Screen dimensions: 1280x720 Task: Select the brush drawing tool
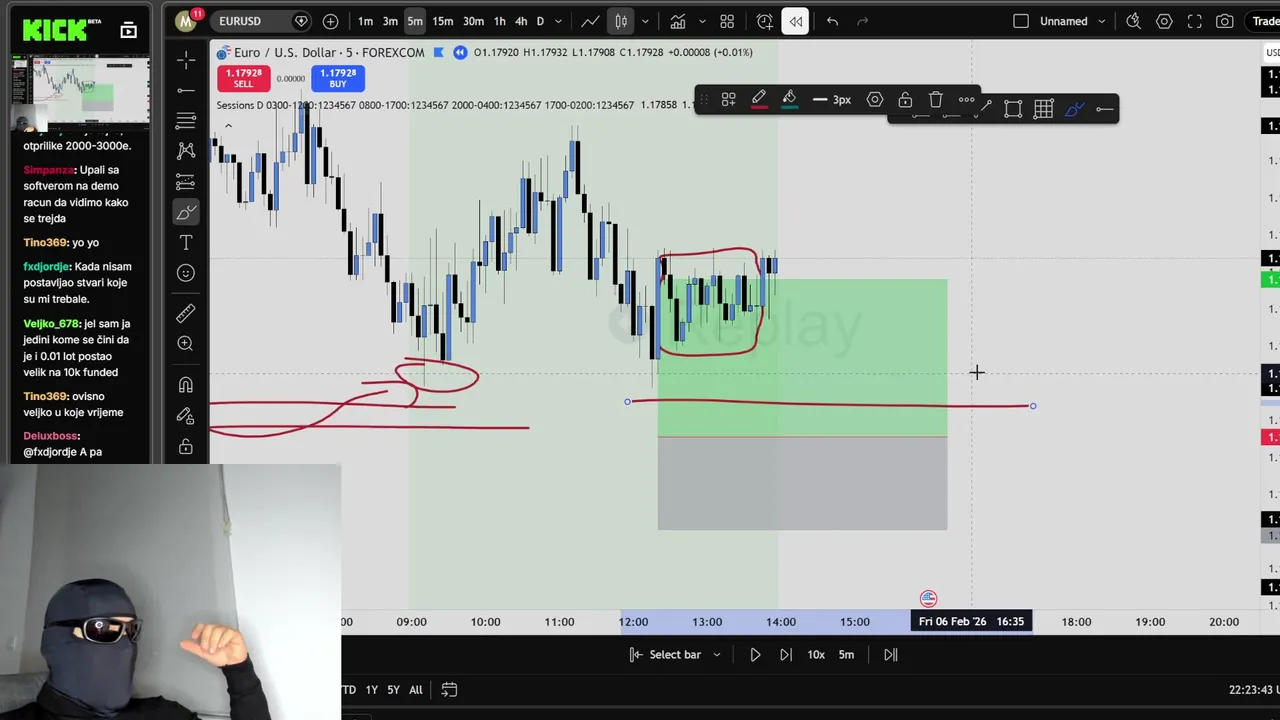point(186,212)
